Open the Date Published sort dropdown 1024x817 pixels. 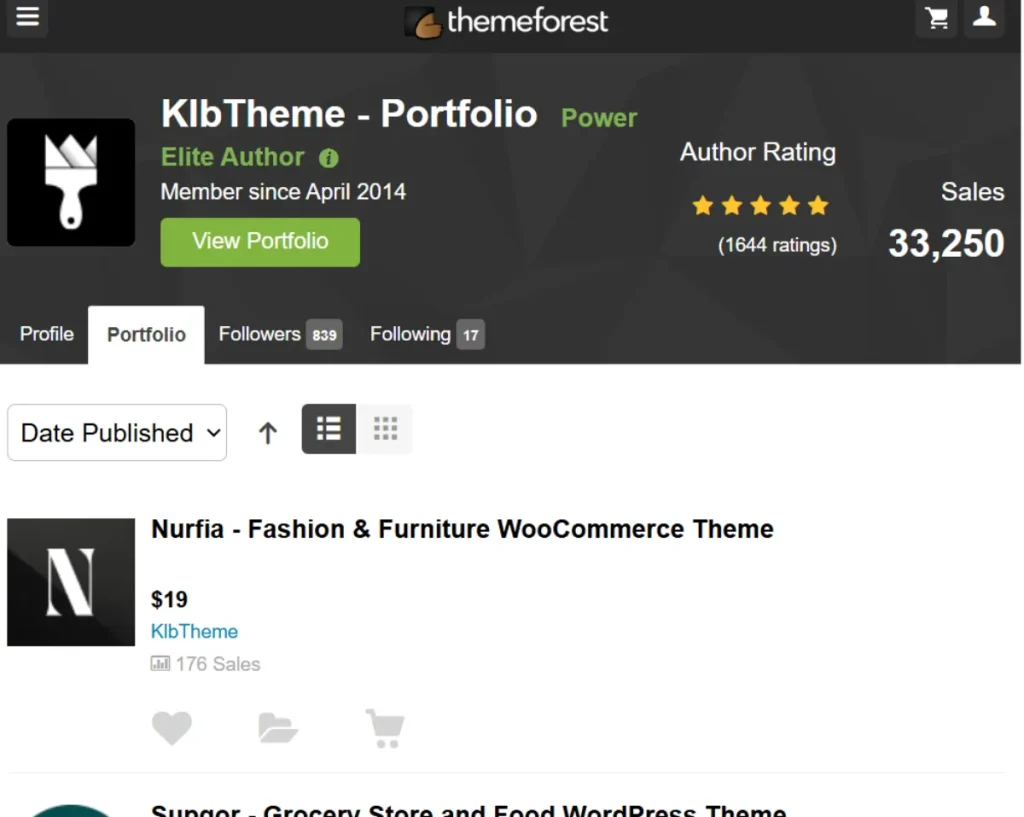click(x=117, y=432)
